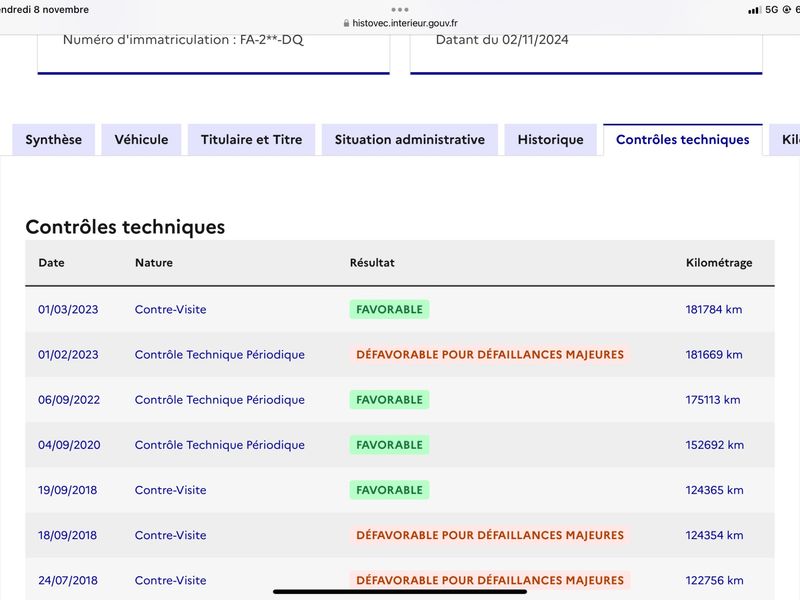The image size is (800, 600).
Task: Select the date 06/09/2022
Action: click(69, 399)
